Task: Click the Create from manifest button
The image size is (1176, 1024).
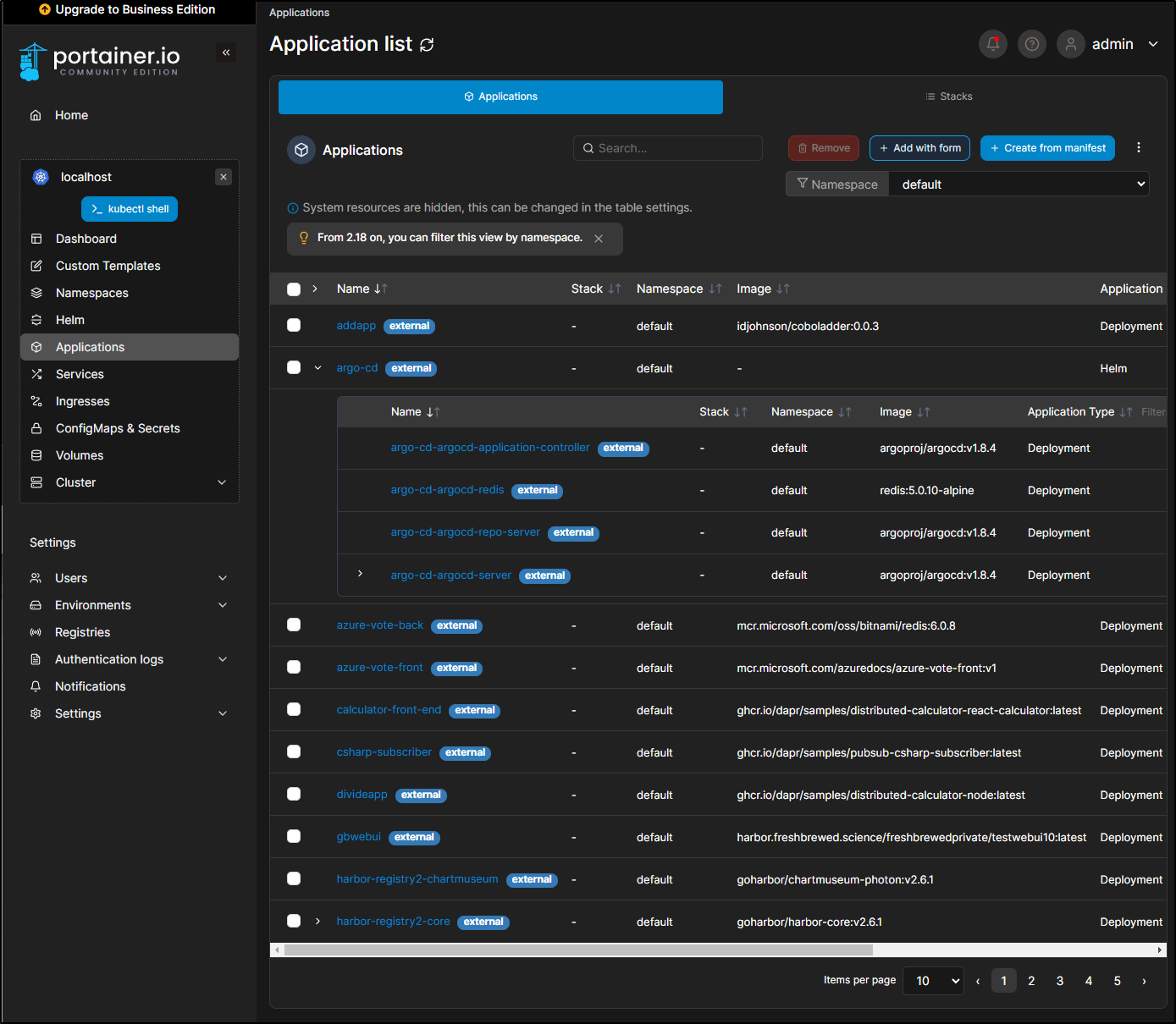Action: point(1047,148)
